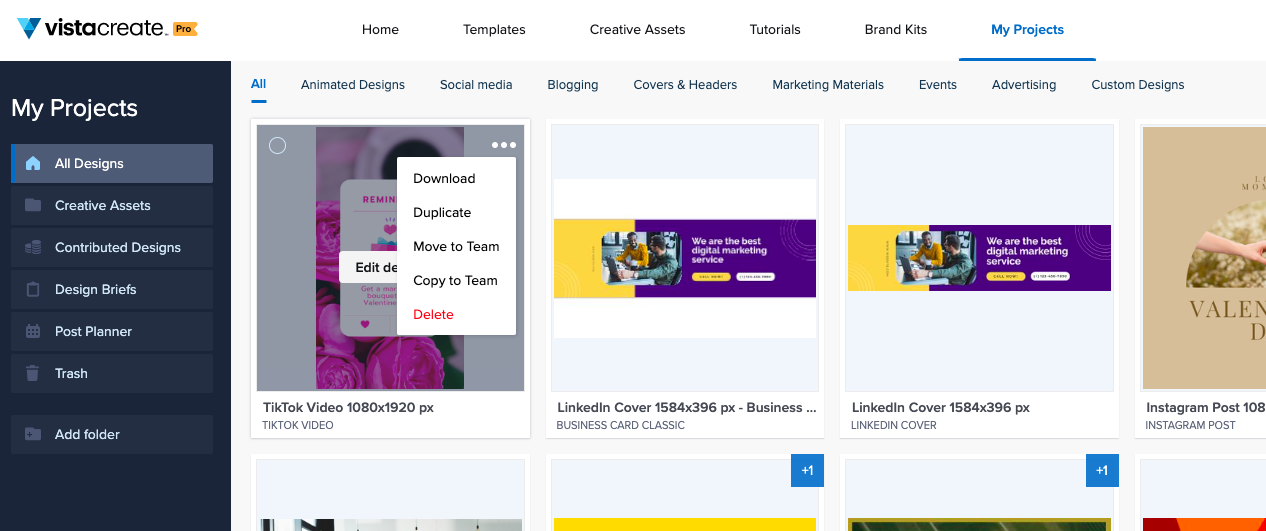
Task: Open the Tutorials navigation tab
Action: click(x=775, y=29)
